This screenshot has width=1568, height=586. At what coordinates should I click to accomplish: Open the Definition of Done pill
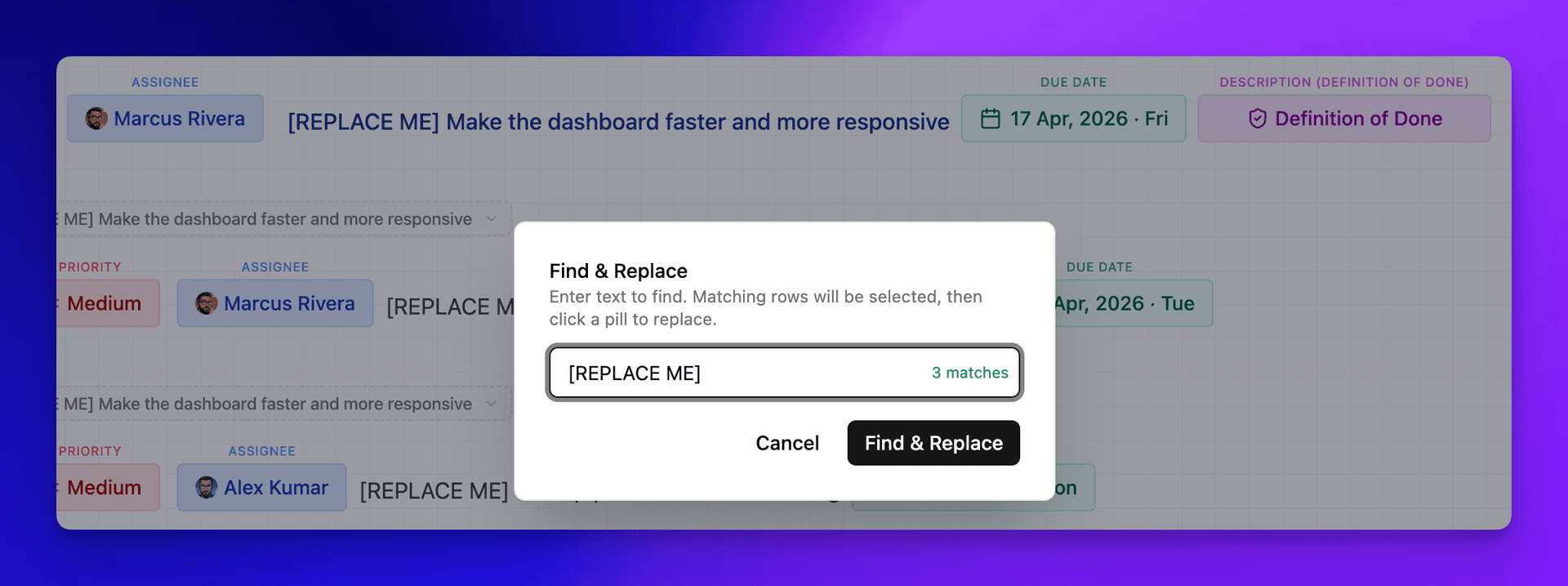[1344, 119]
